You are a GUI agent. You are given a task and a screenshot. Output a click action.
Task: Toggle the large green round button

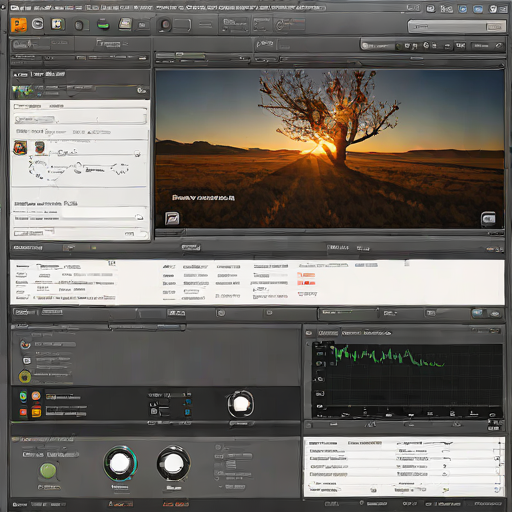coord(48,471)
